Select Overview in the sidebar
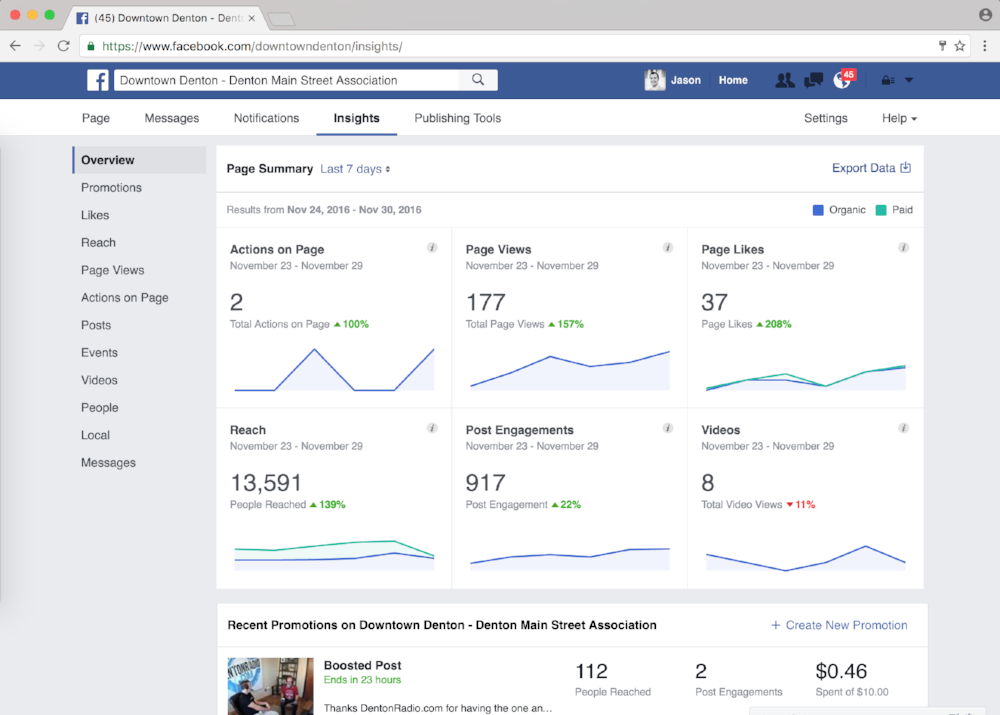 (x=140, y=160)
